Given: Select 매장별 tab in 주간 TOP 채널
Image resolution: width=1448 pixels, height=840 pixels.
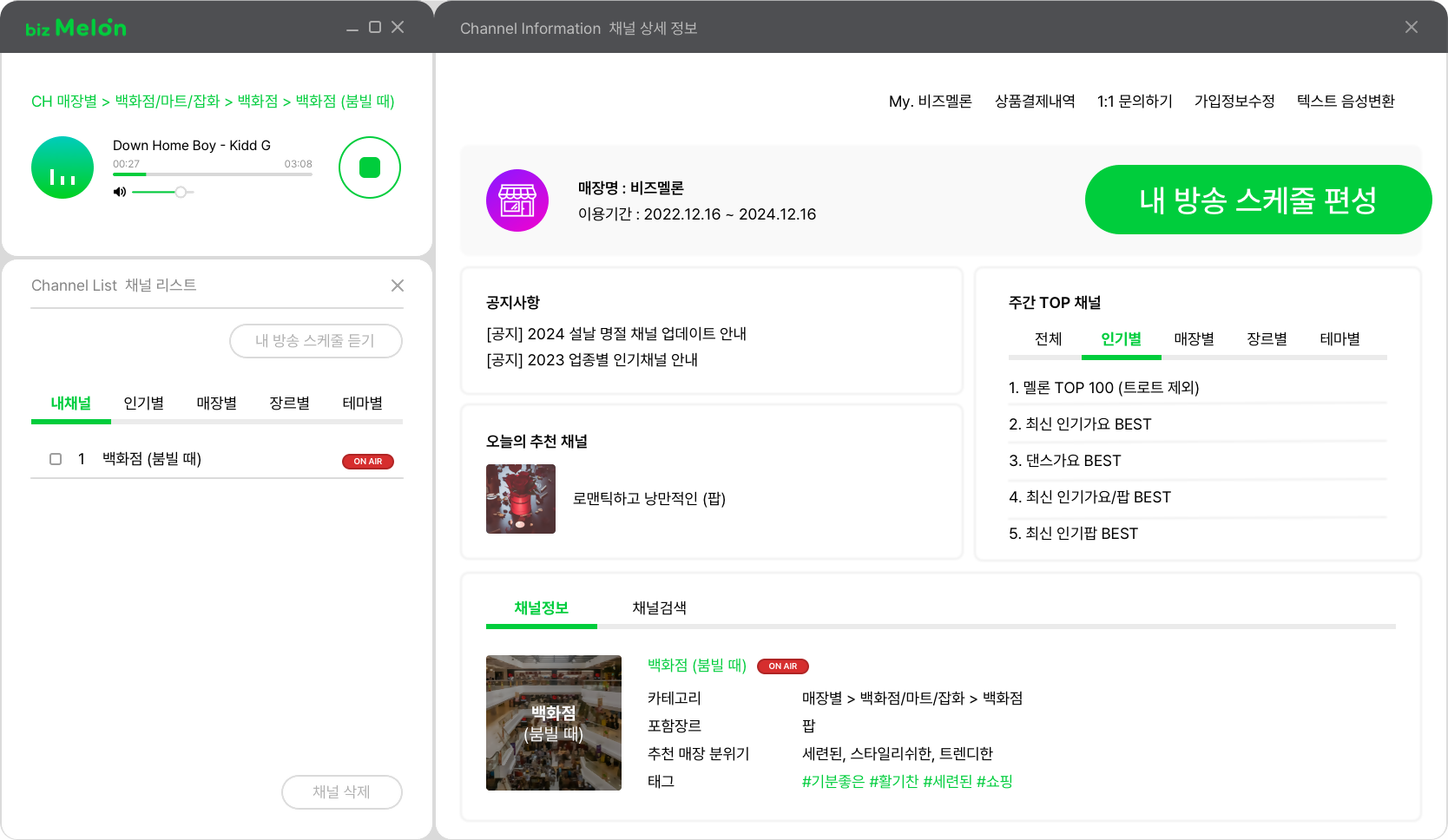Looking at the screenshot, I should click(x=1195, y=339).
